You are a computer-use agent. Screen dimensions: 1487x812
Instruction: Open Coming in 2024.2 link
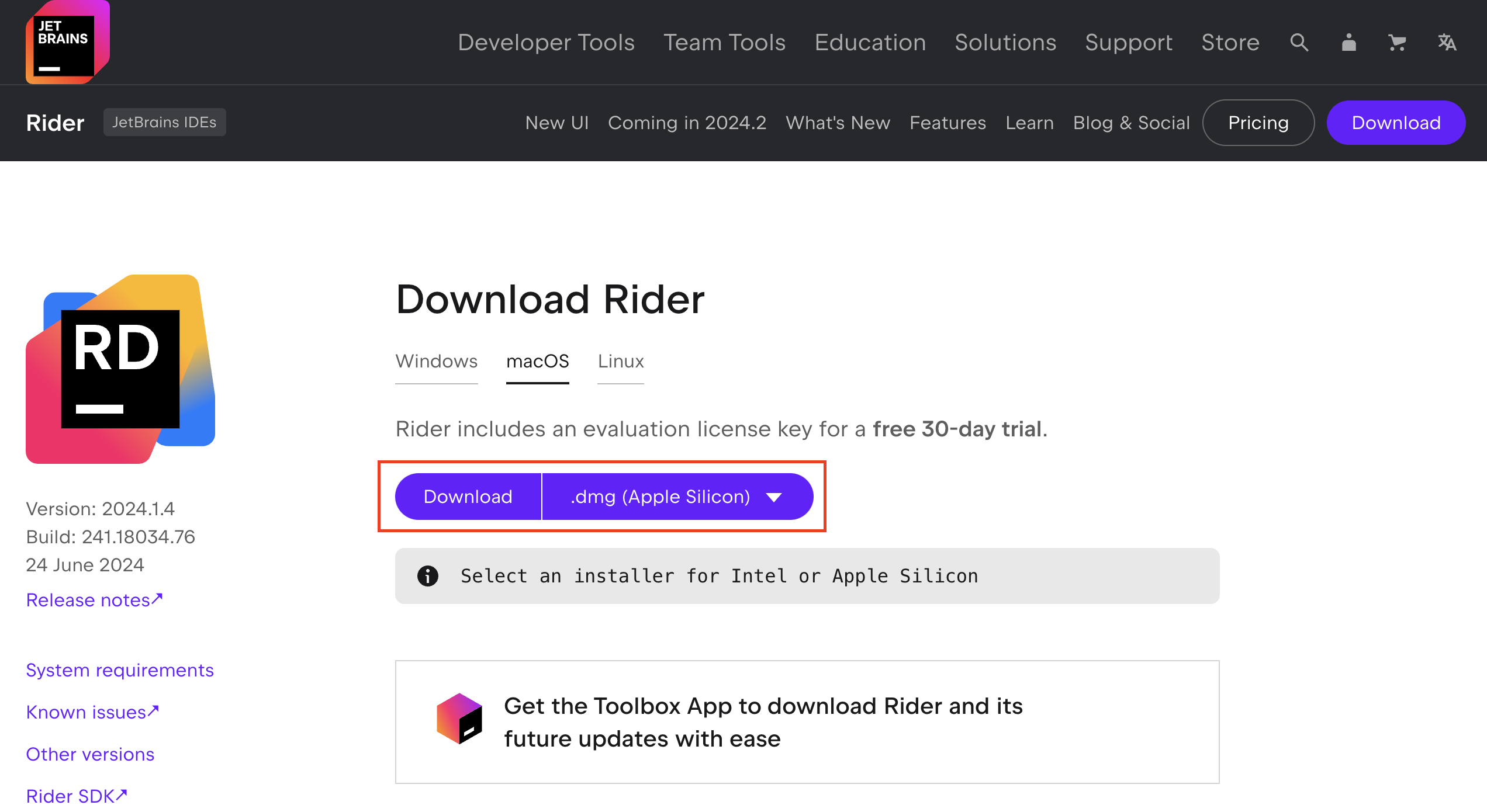[687, 123]
